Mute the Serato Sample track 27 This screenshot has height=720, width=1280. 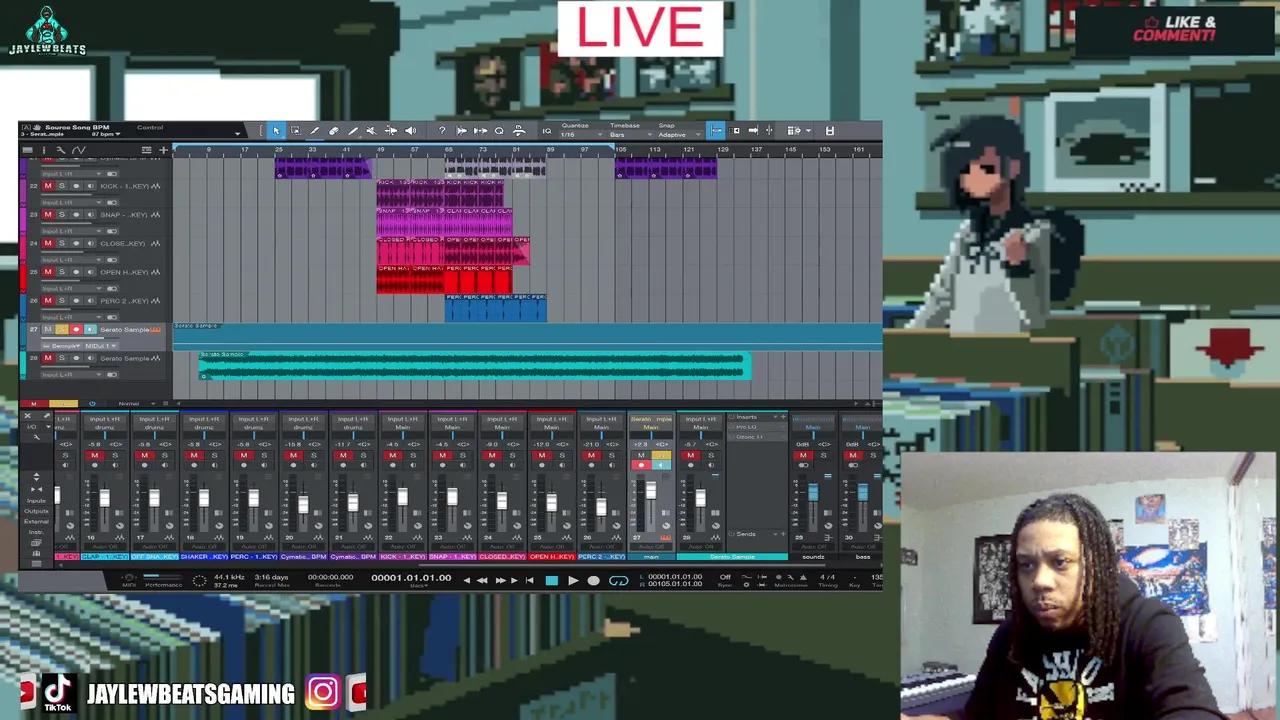tap(48, 329)
